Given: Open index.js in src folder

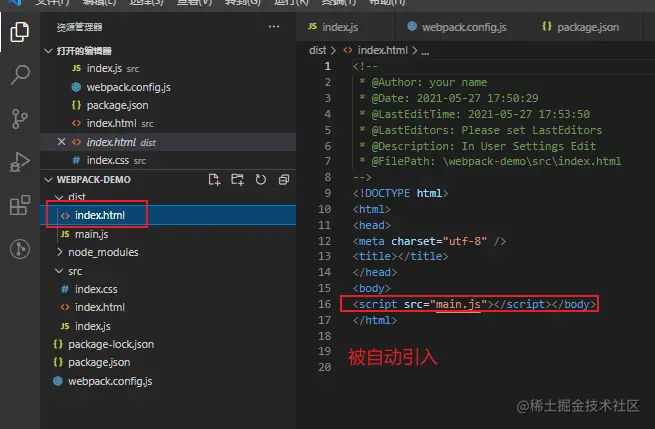Looking at the screenshot, I should (168, 326).
